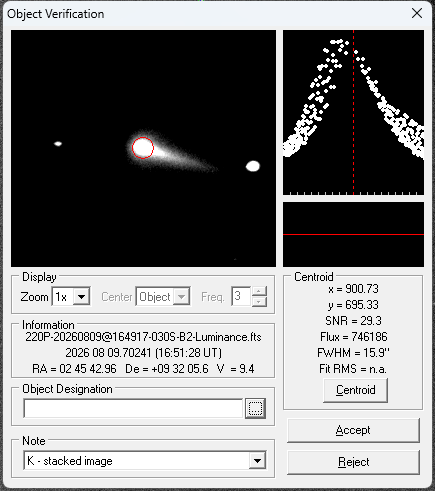This screenshot has height=491, width=435.
Task: Expand the Note dropdown arrow
Action: click(x=257, y=461)
